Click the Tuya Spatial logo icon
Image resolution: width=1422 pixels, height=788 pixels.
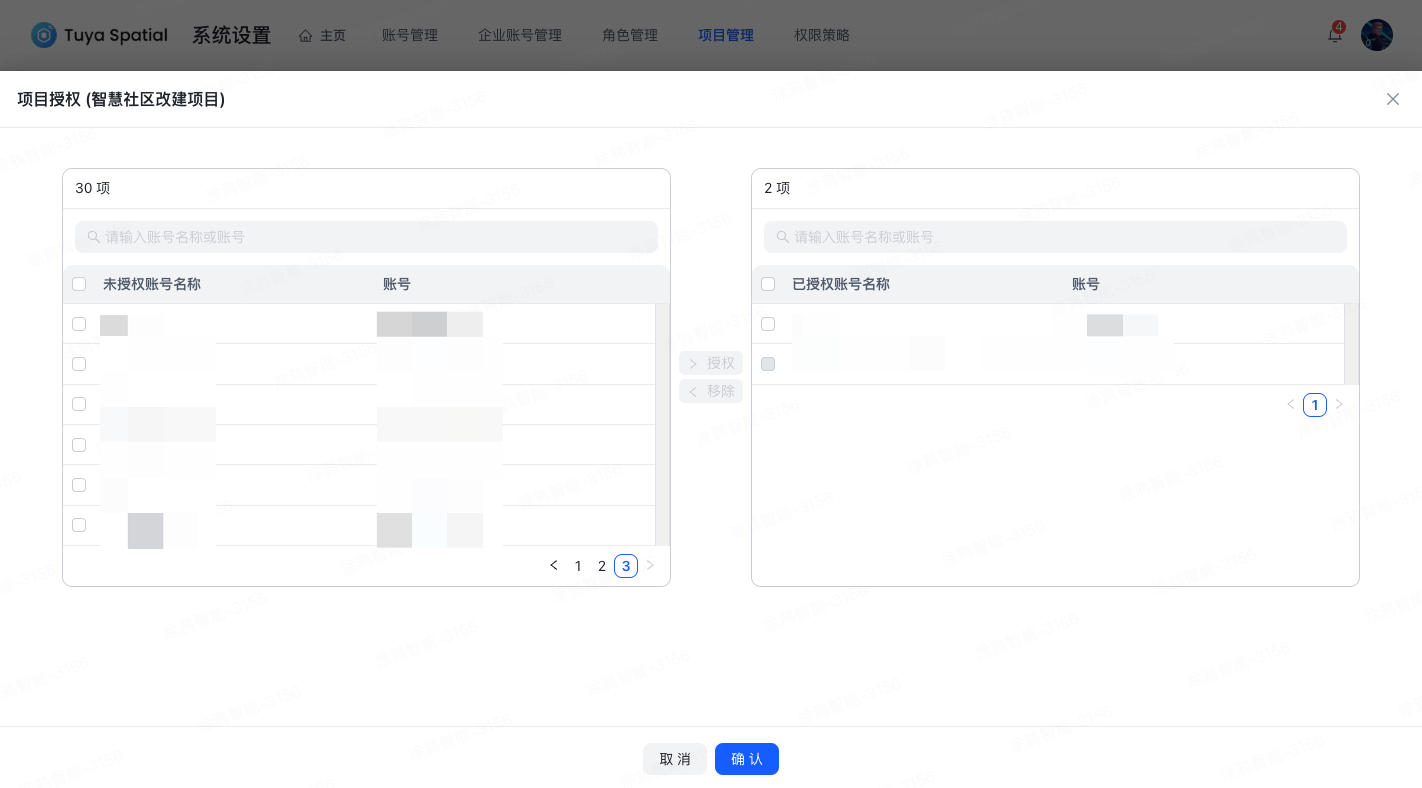pyautogui.click(x=44, y=35)
